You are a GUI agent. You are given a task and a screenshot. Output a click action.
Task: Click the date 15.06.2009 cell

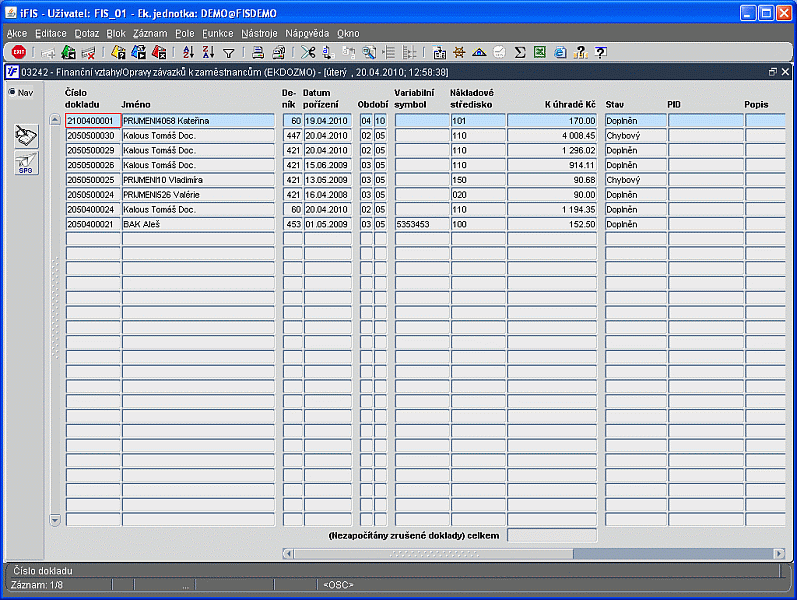327,165
